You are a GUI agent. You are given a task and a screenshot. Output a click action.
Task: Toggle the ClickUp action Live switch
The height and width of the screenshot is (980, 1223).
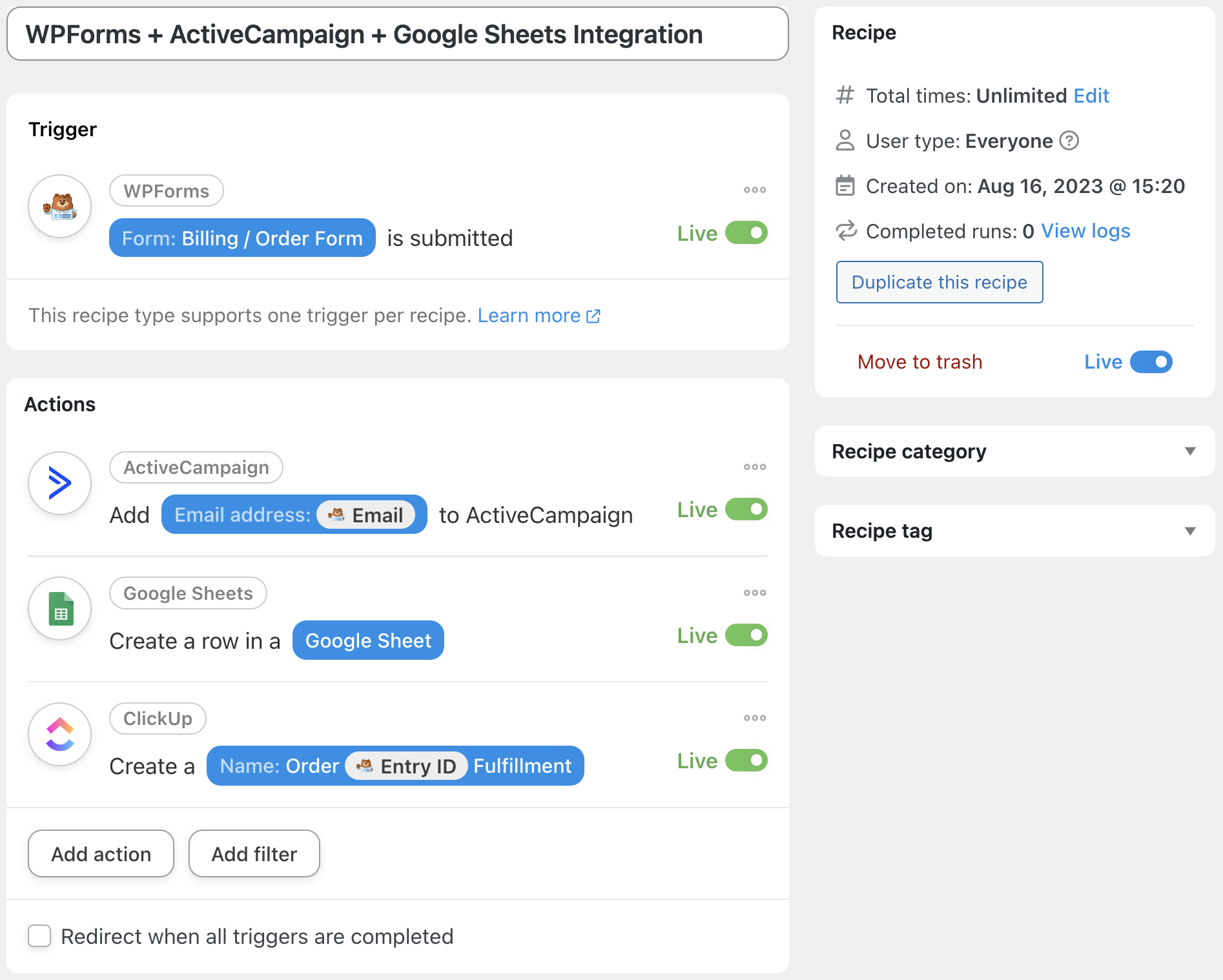point(746,761)
